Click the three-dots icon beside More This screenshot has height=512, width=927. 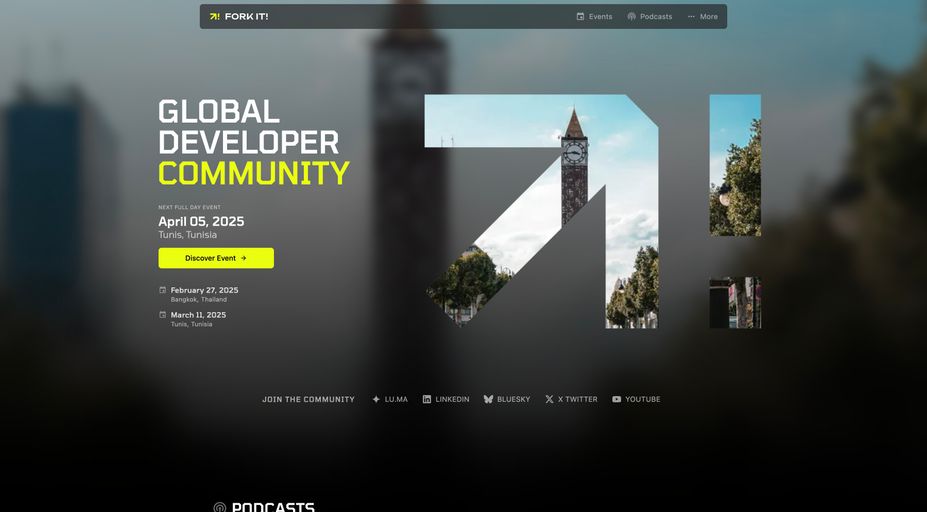[x=691, y=17]
